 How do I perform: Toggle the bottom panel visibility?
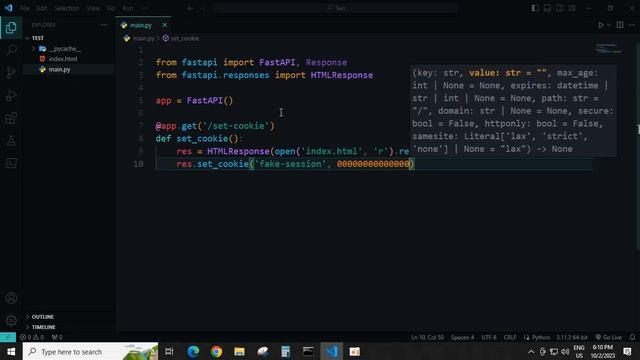pos(547,8)
